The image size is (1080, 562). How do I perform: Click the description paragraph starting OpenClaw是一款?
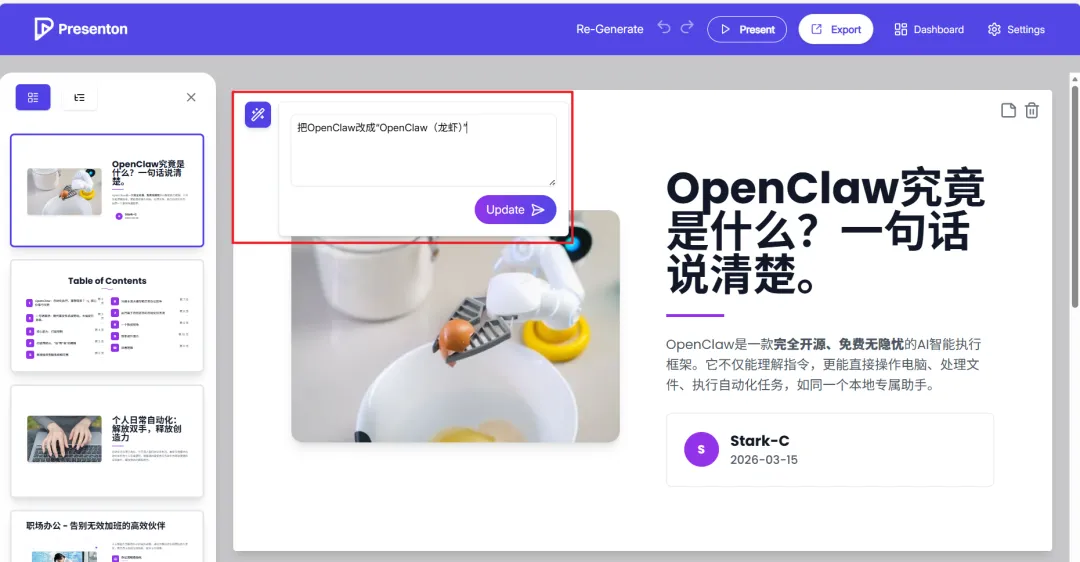pos(823,364)
